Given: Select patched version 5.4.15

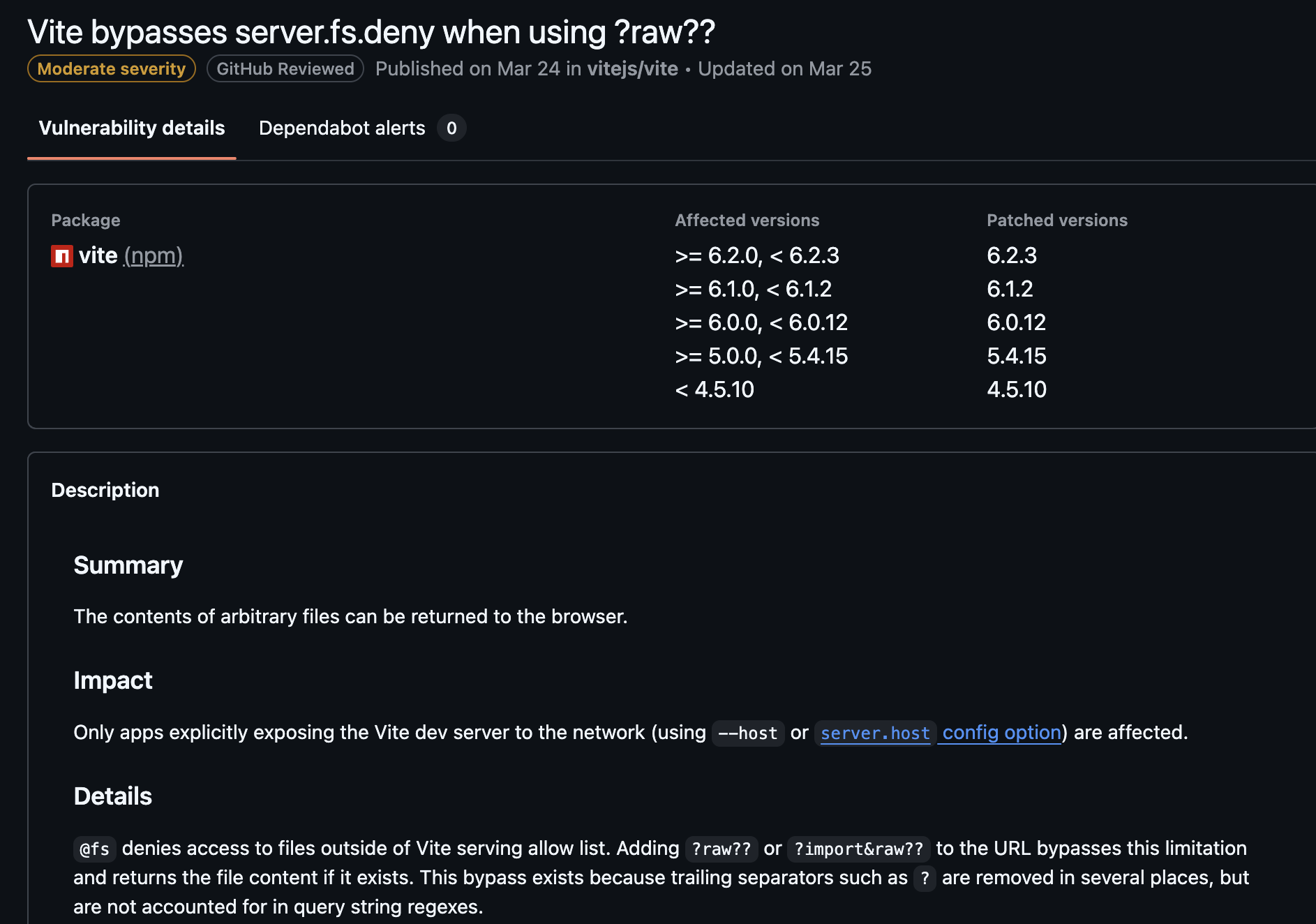Looking at the screenshot, I should point(1017,356).
